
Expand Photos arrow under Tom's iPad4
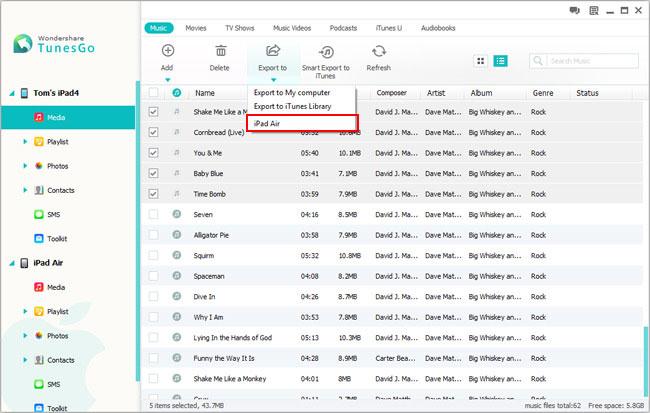25,166
